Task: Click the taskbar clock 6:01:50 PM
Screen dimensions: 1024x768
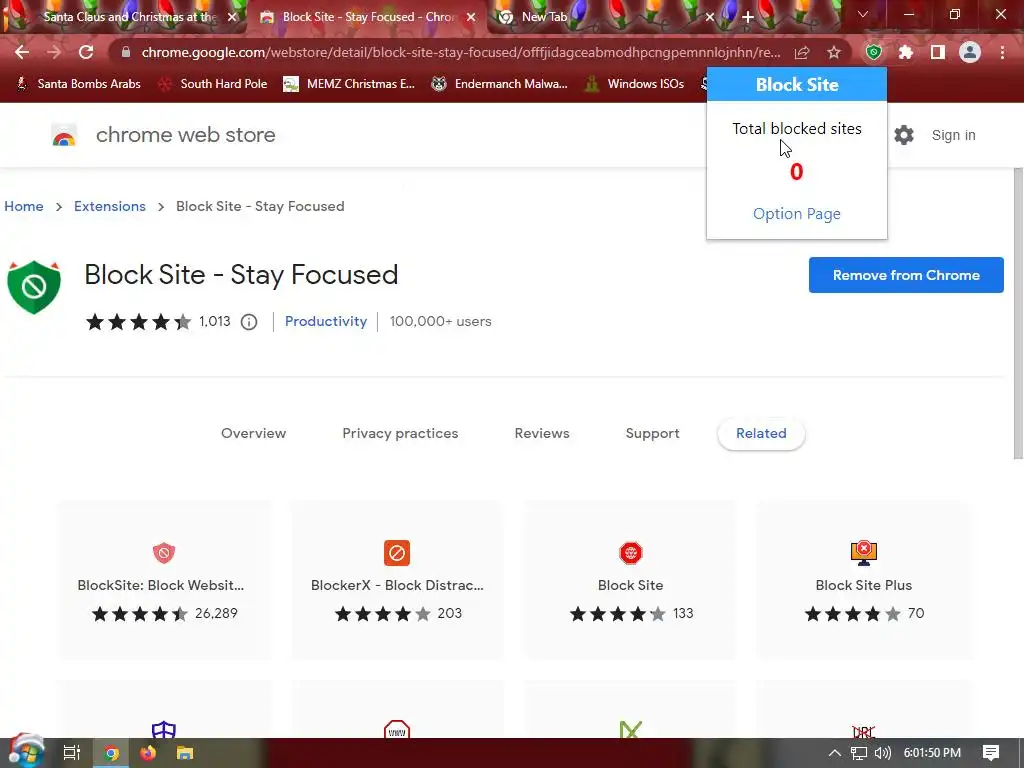Action: click(932, 753)
